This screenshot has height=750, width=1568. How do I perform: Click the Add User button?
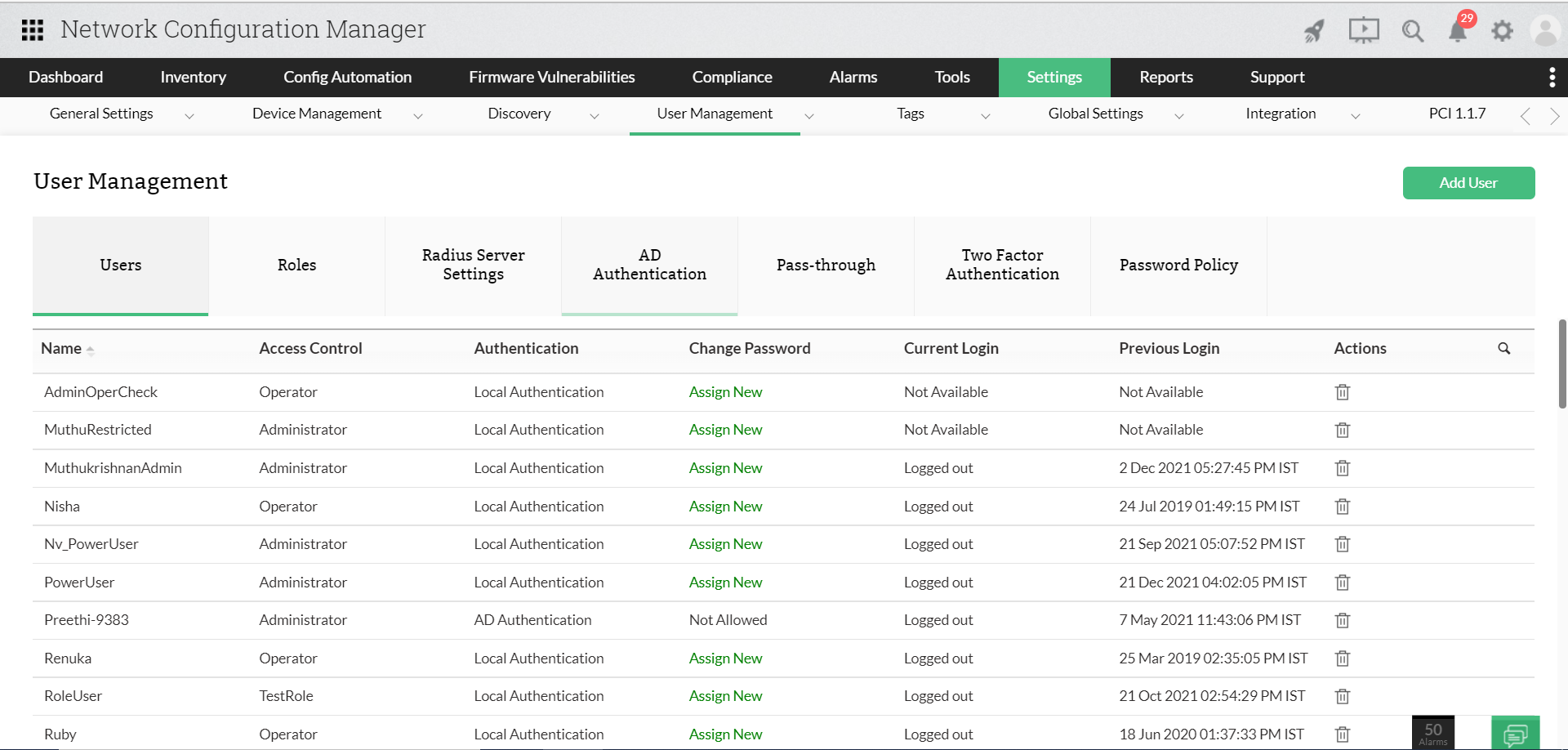click(x=1468, y=183)
